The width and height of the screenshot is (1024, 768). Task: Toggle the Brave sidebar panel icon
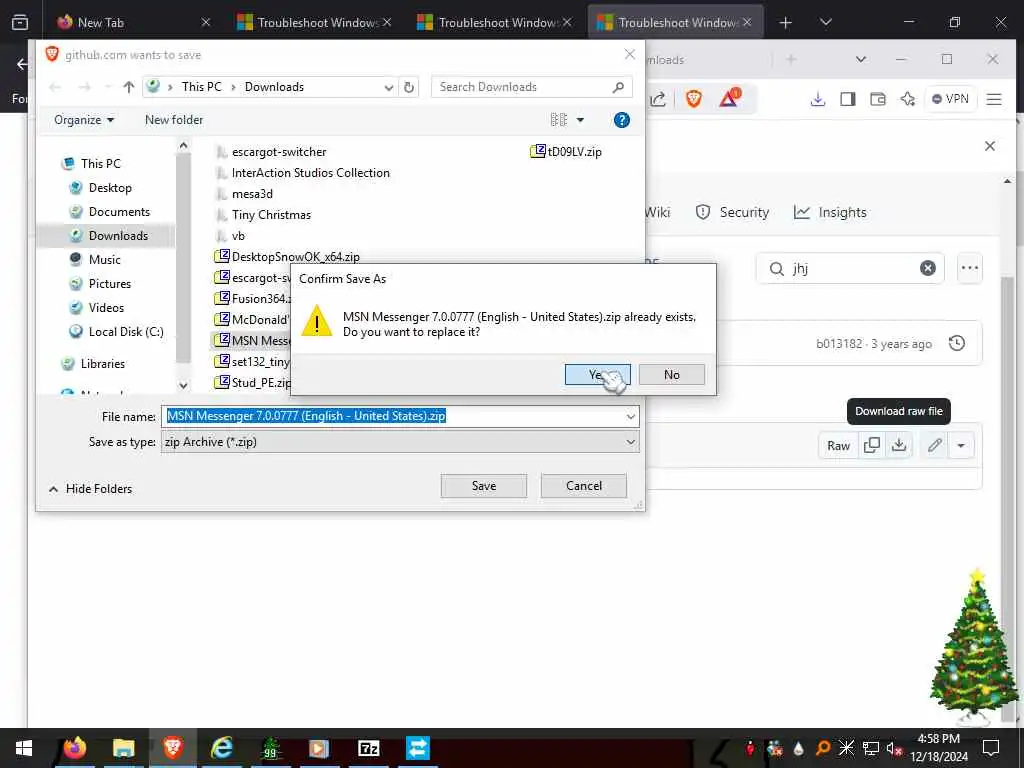[848, 99]
